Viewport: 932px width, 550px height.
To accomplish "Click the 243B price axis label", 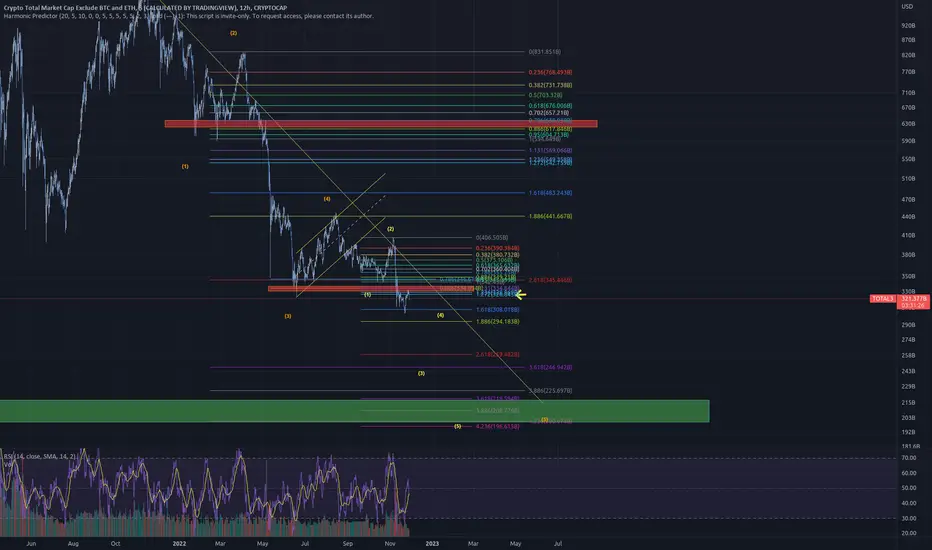I will 908,372.
